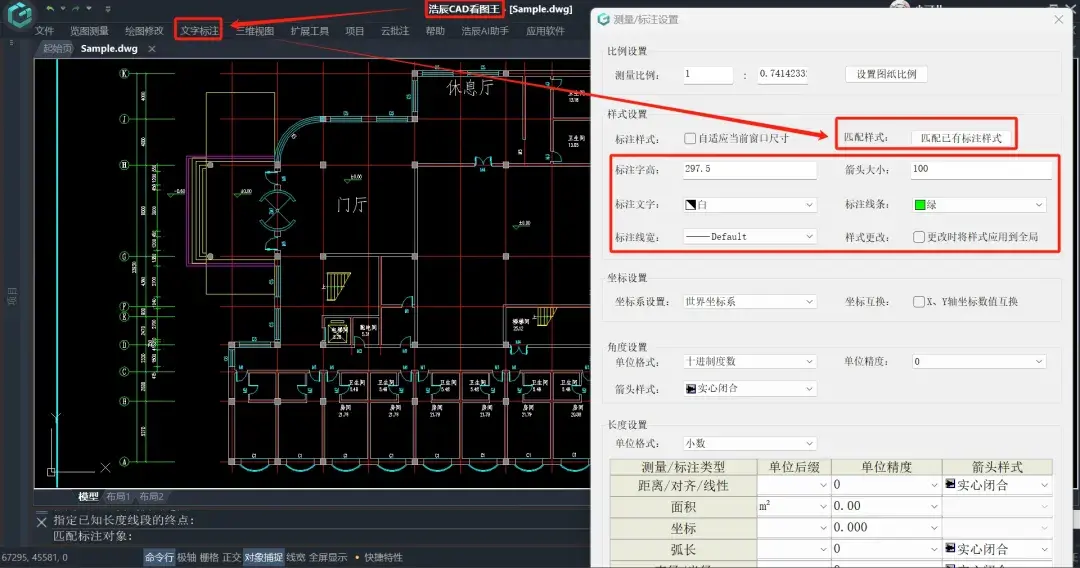1080x568 pixels.
Task: Select the Sample.dwg document tab
Action: click(x=109, y=48)
